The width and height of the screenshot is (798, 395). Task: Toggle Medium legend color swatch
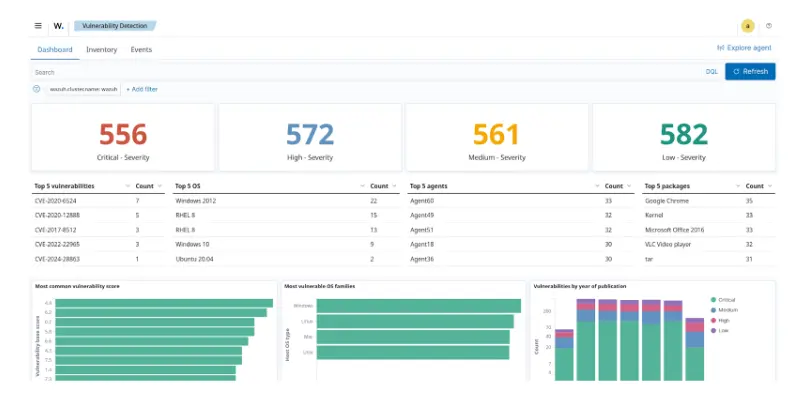point(714,310)
